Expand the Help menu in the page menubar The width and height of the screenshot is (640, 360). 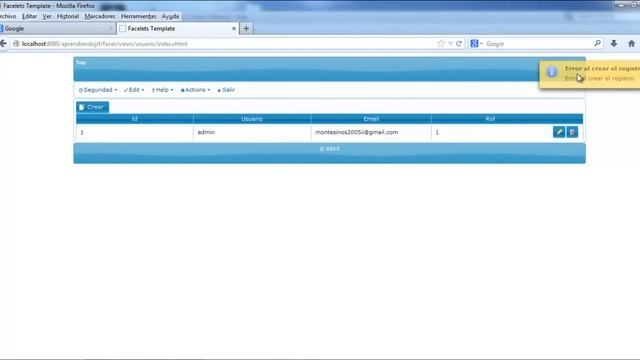tap(162, 90)
